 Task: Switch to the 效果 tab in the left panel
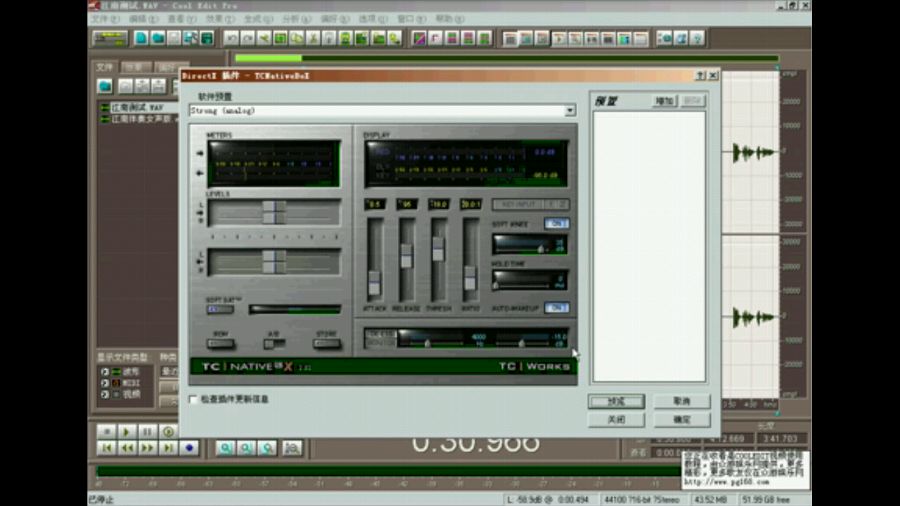[135, 67]
